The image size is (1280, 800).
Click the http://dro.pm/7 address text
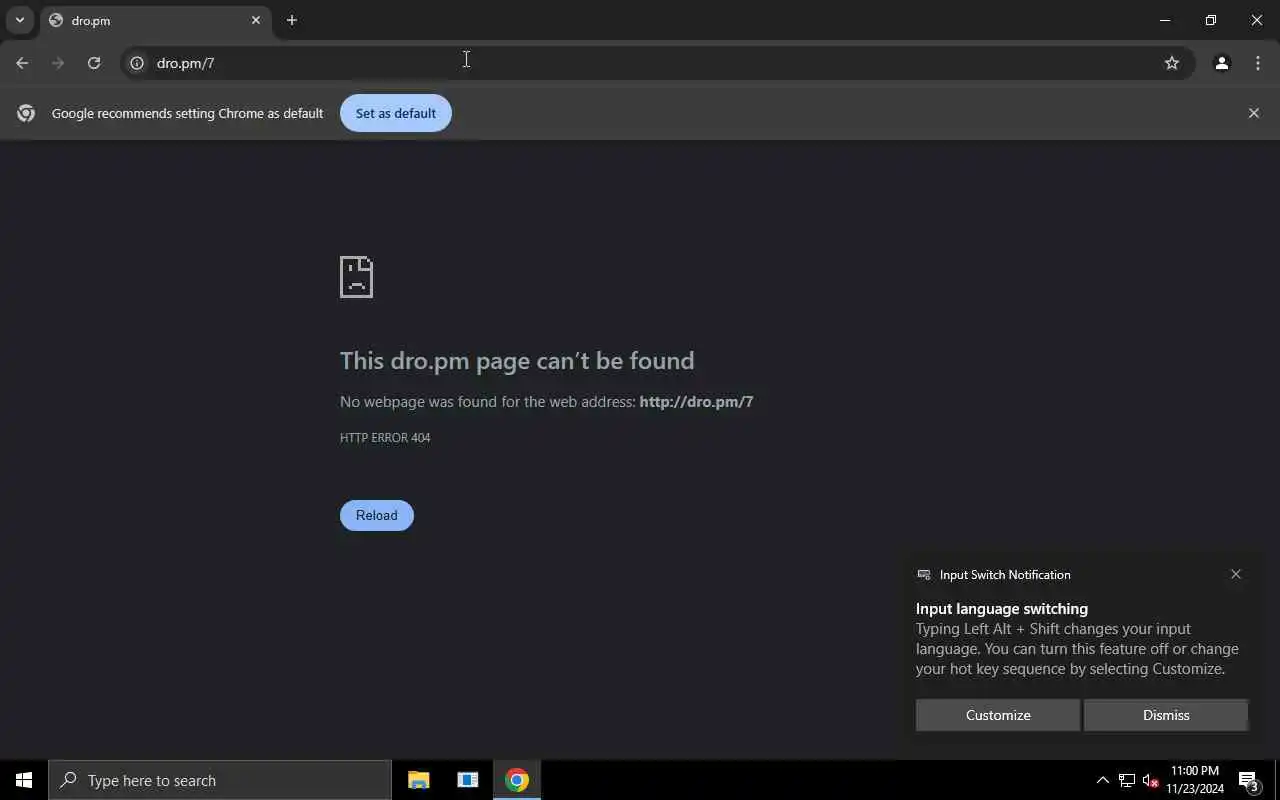pyautogui.click(x=696, y=402)
